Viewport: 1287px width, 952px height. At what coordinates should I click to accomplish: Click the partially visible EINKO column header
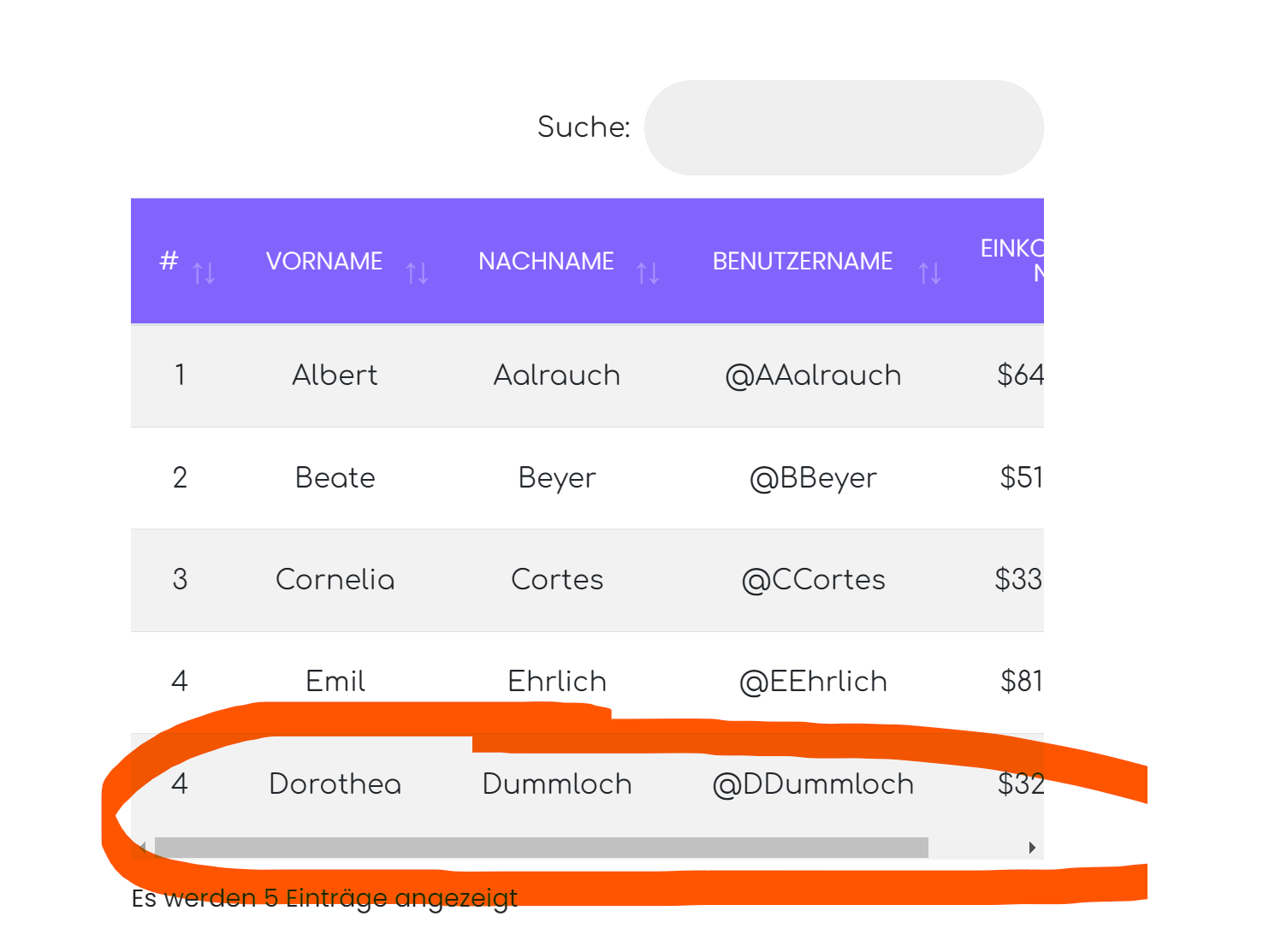[x=1012, y=260]
